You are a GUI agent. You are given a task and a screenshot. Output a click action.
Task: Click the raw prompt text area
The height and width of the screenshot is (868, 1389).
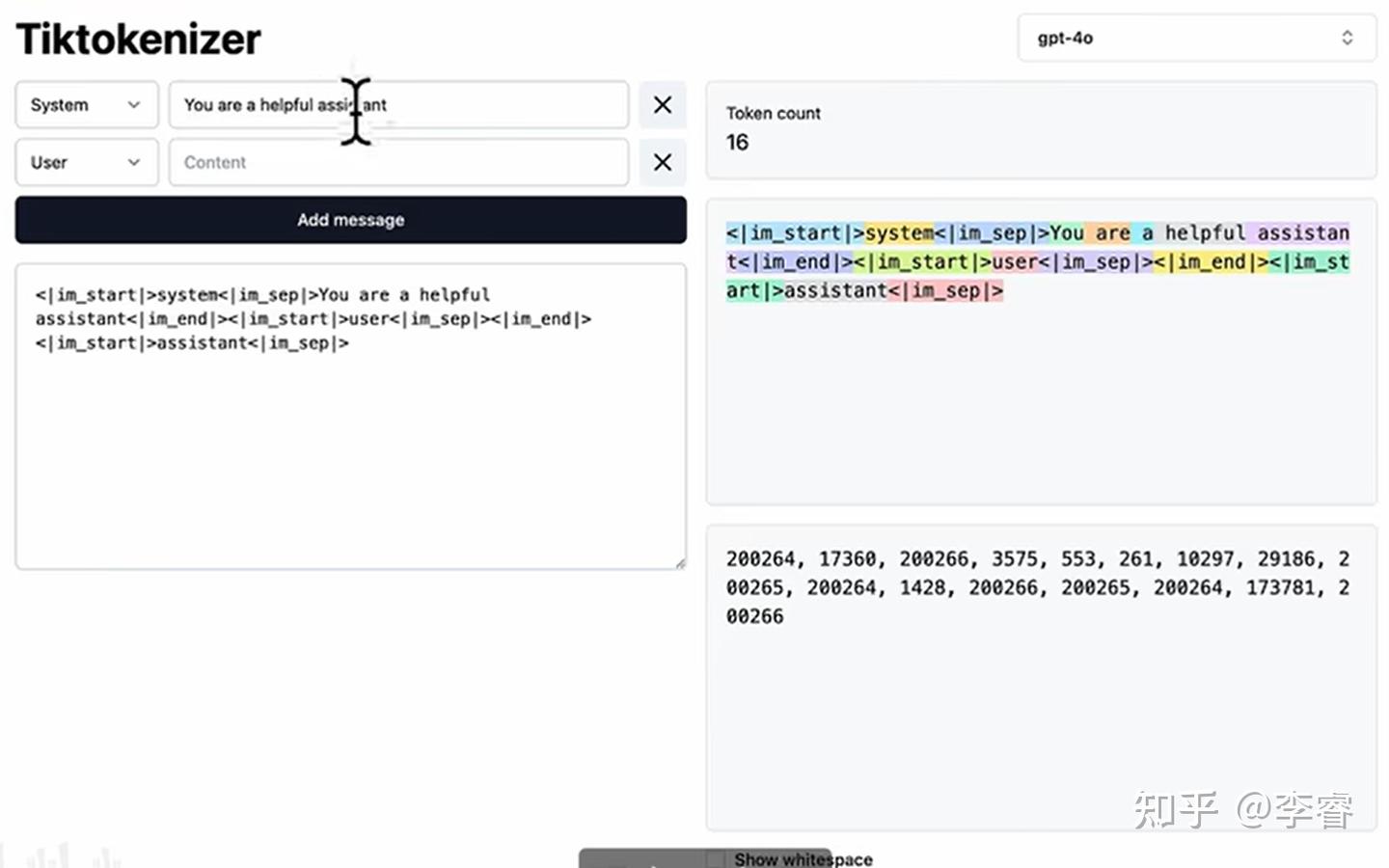point(351,417)
